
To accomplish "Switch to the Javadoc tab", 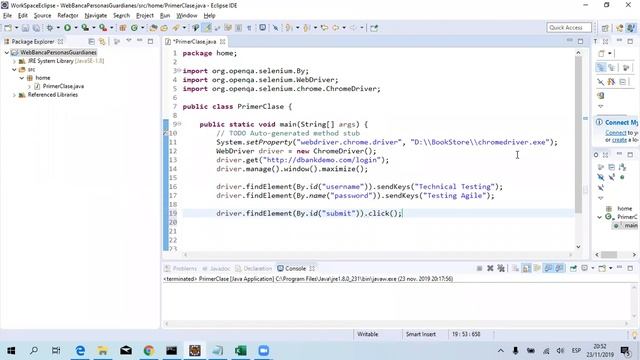I will point(216,268).
